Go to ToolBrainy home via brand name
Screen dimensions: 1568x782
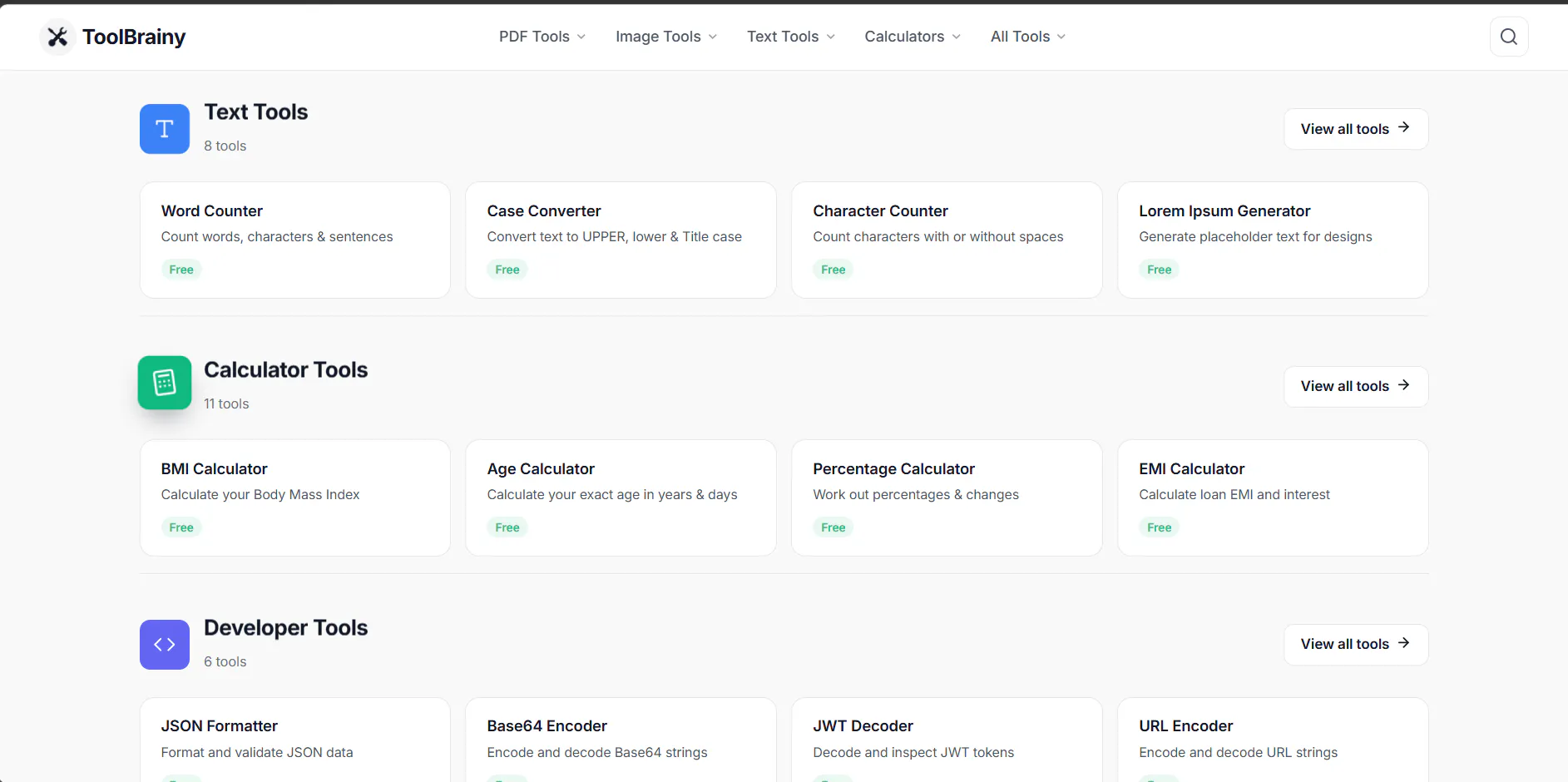pos(134,37)
